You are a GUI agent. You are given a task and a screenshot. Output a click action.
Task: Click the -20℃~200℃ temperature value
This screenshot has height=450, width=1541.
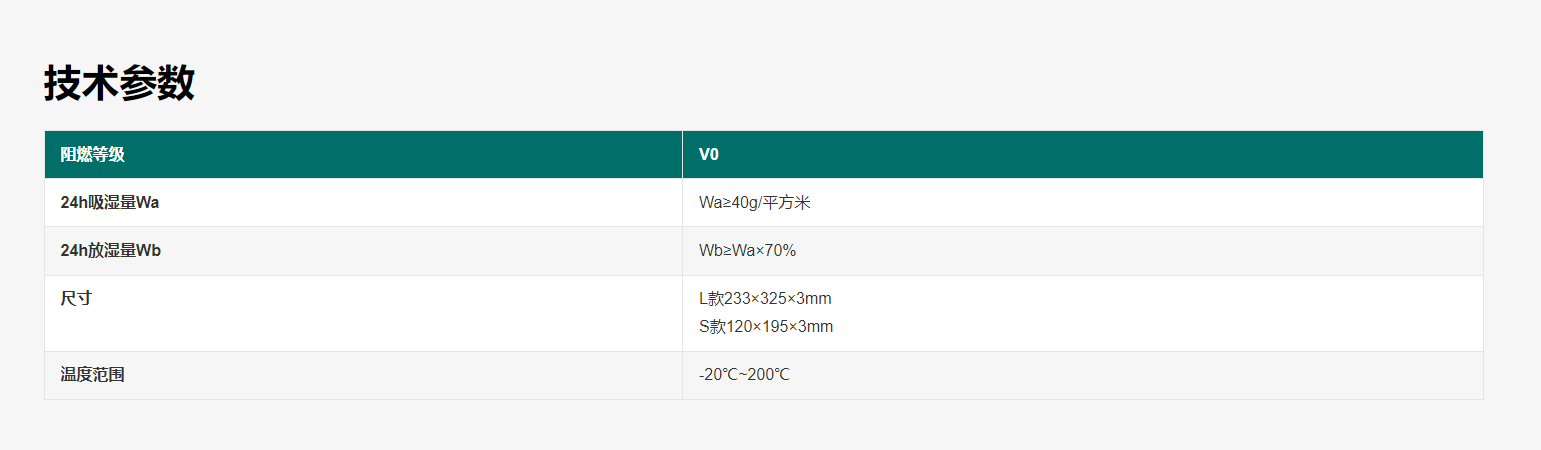[x=744, y=375]
